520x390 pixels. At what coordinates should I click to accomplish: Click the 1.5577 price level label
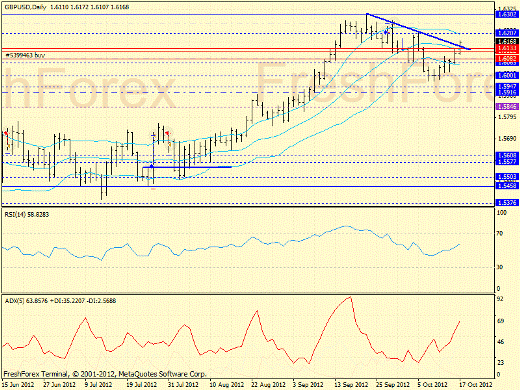pos(507,162)
